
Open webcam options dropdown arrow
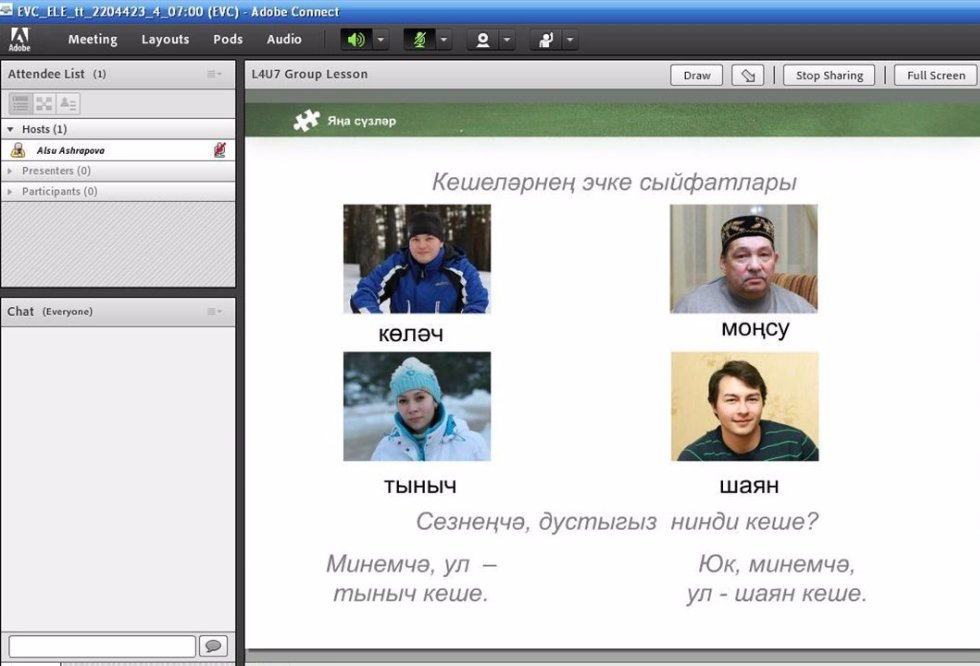tap(508, 40)
